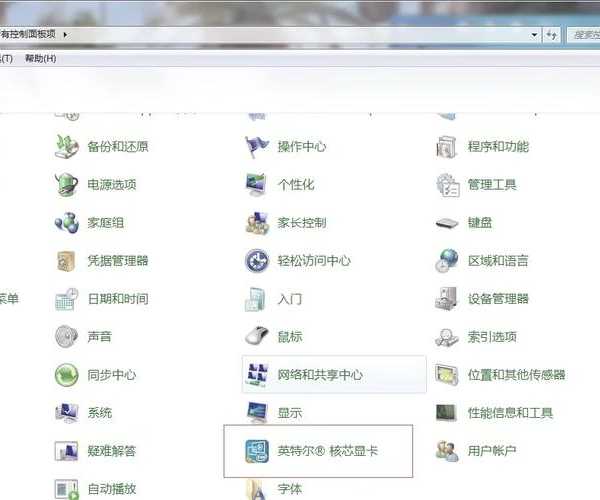Open the 家长控制 link text
This screenshot has height=500, width=600.
302,223
